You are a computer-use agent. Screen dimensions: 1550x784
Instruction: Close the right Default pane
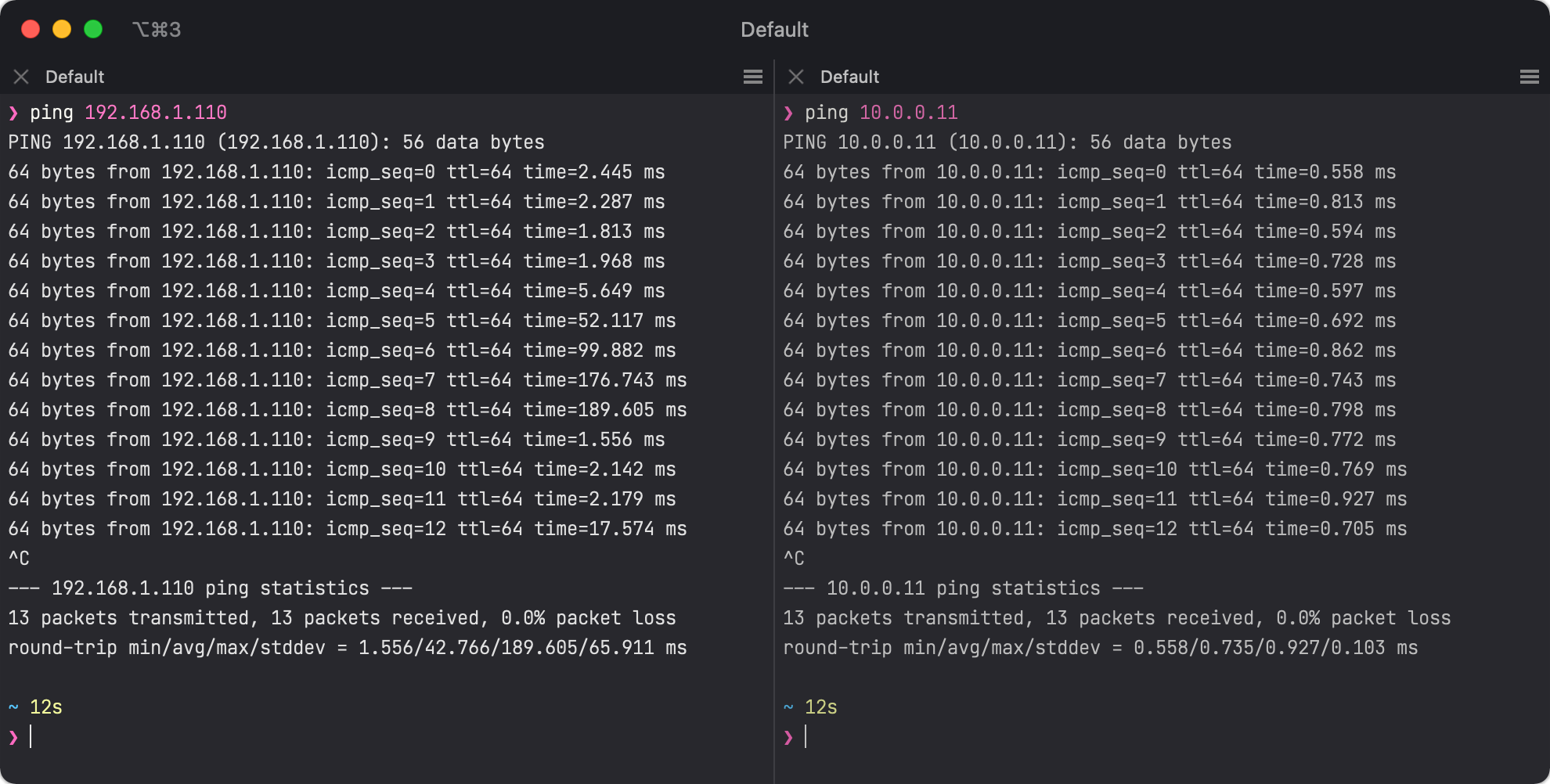[x=796, y=77]
